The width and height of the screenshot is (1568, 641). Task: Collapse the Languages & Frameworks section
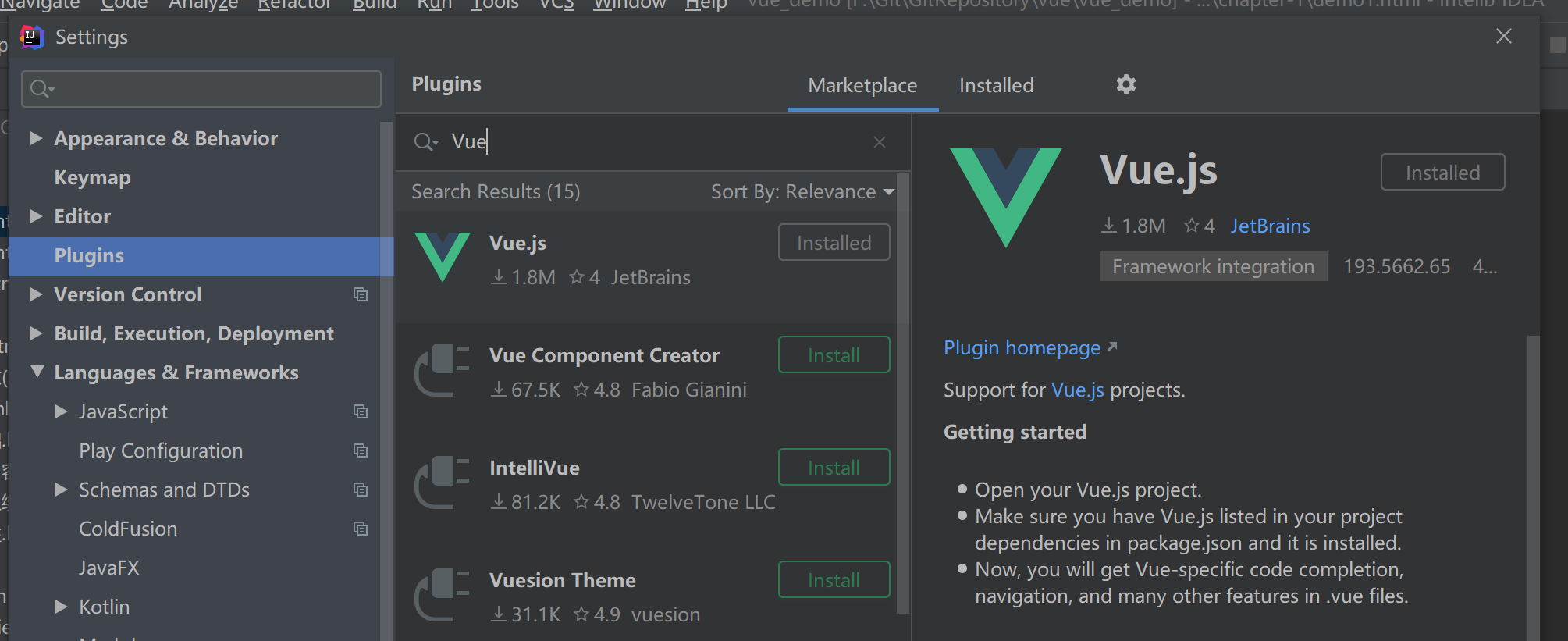(x=37, y=372)
